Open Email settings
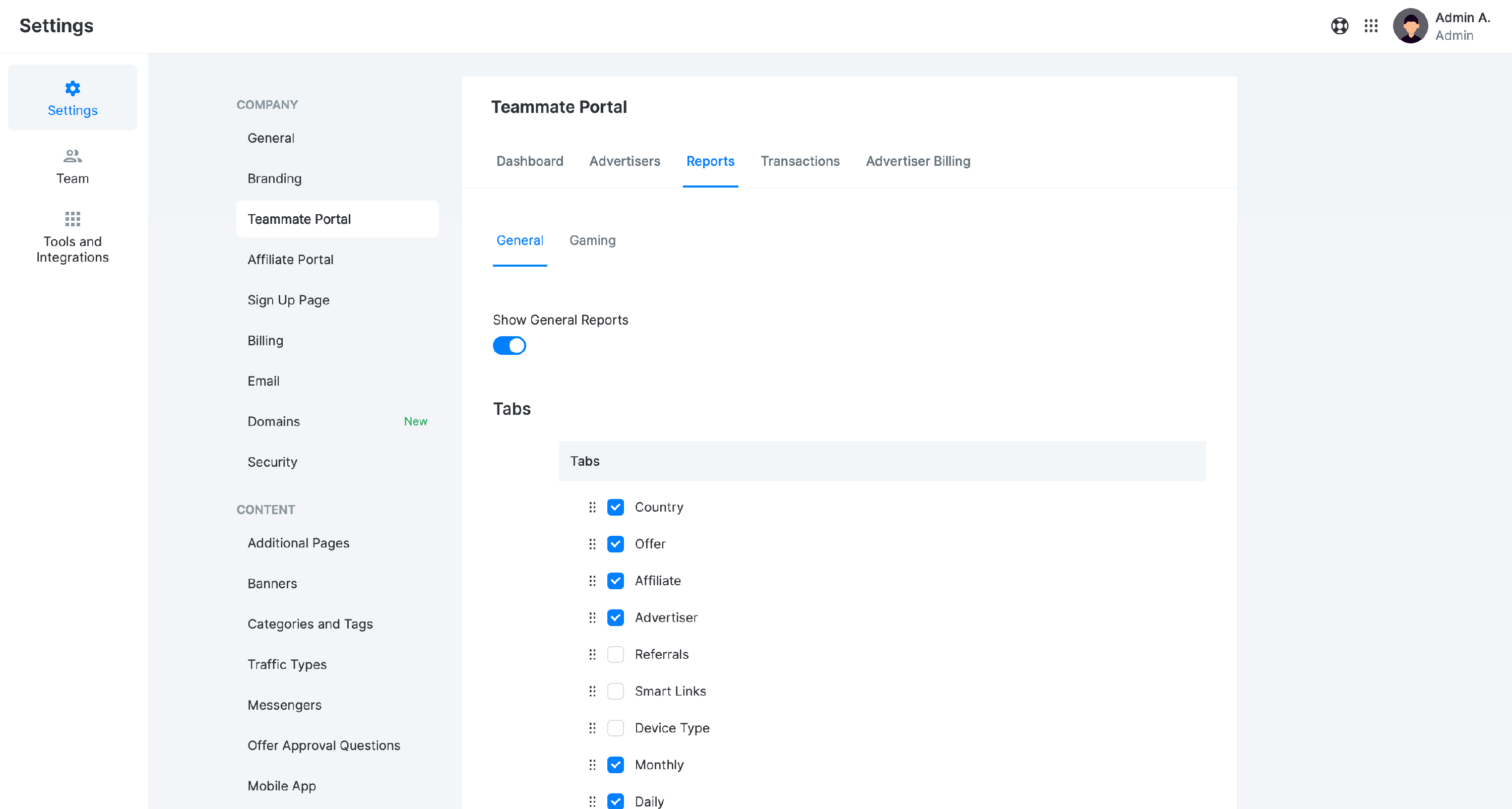 338,381
